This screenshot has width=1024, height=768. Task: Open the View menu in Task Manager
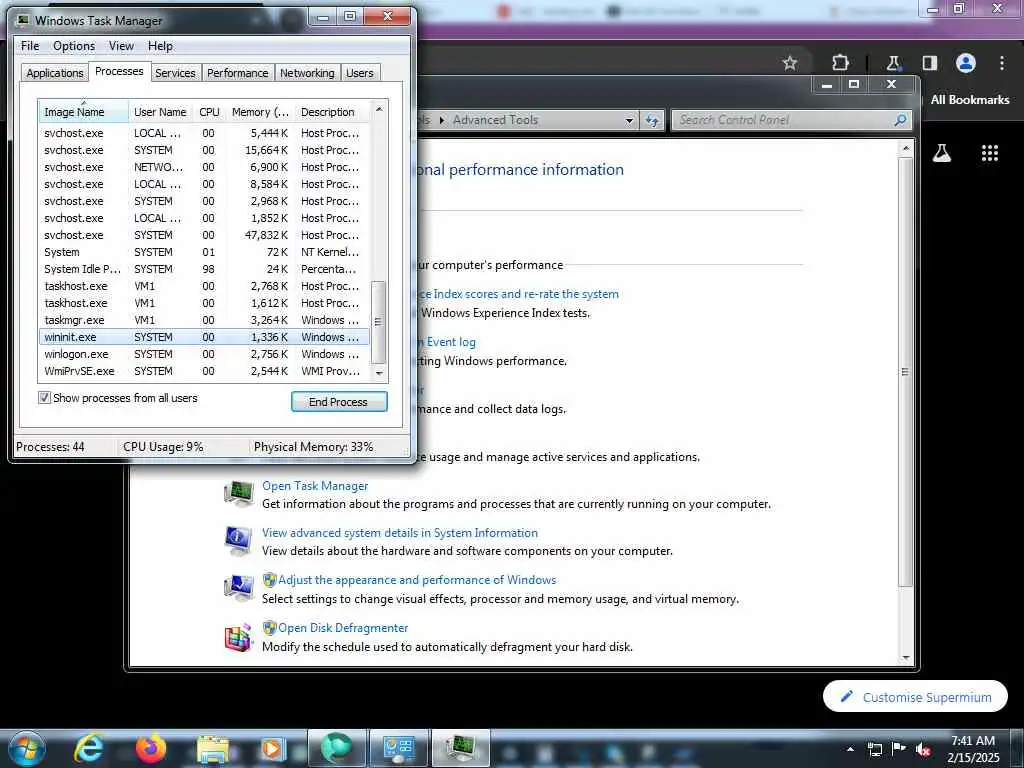click(x=121, y=46)
